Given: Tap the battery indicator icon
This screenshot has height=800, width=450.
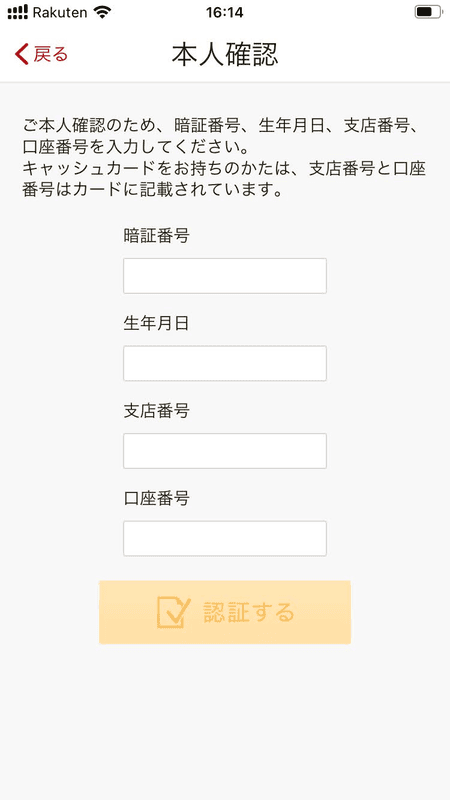Looking at the screenshot, I should pos(428,12).
